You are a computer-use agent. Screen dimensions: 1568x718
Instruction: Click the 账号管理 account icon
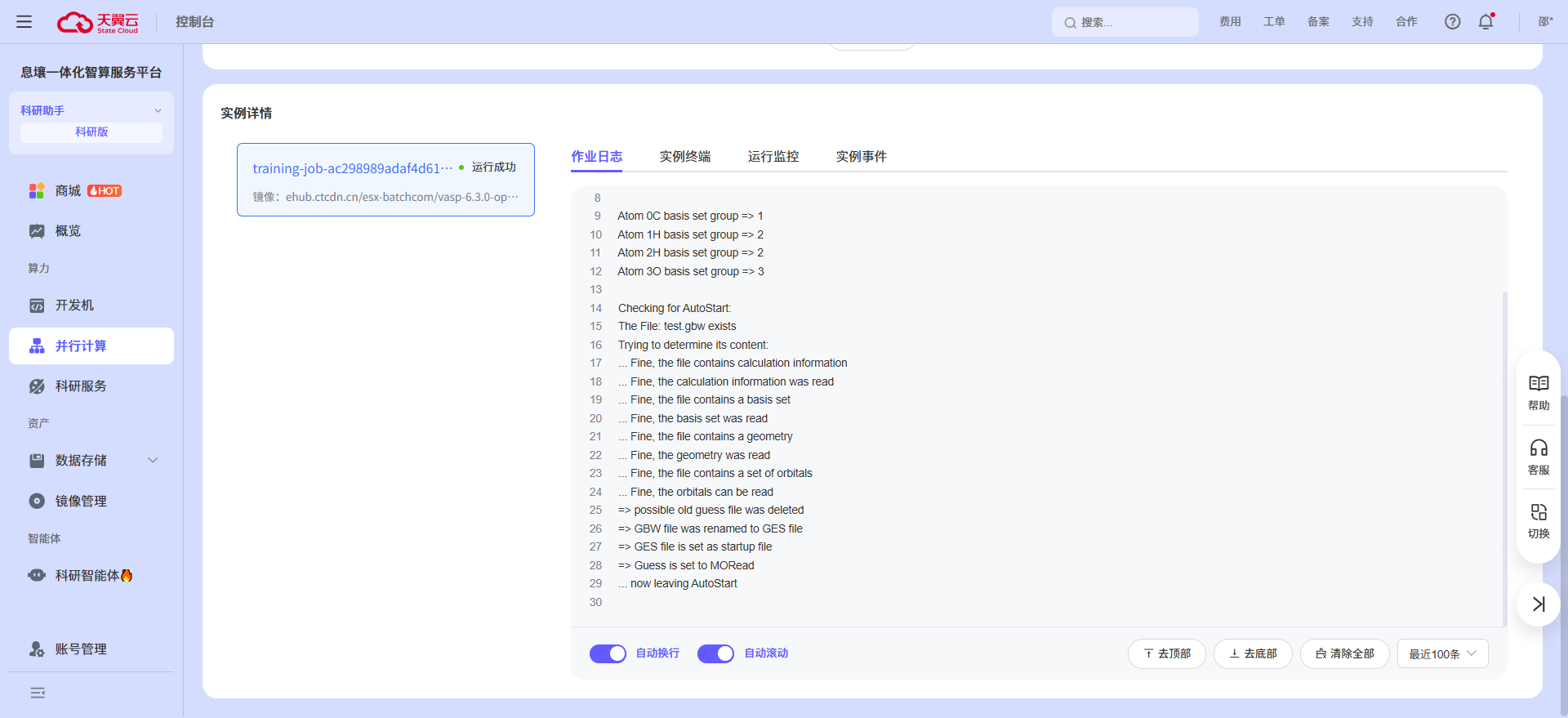[37, 649]
